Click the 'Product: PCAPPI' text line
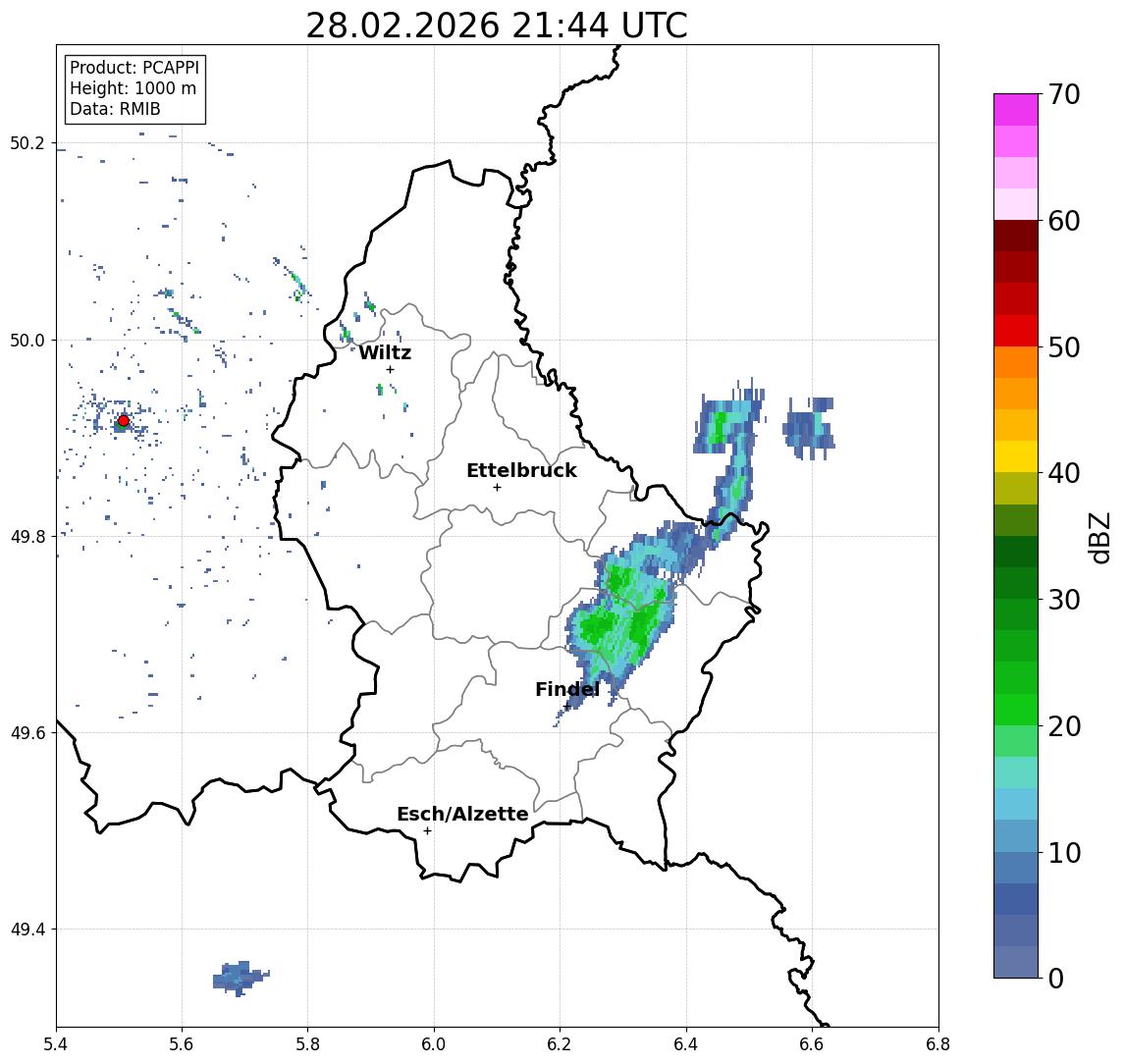Viewport: 1124px width, 1064px height. point(134,68)
